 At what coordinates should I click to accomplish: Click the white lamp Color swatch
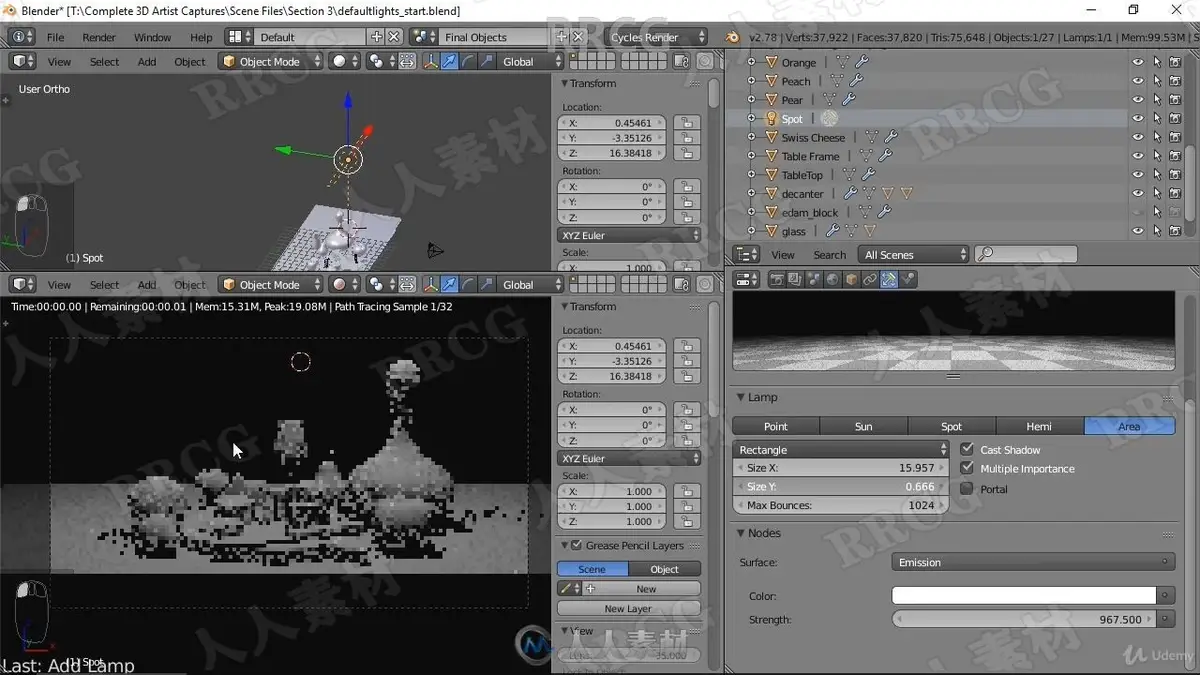[x=1024, y=596]
